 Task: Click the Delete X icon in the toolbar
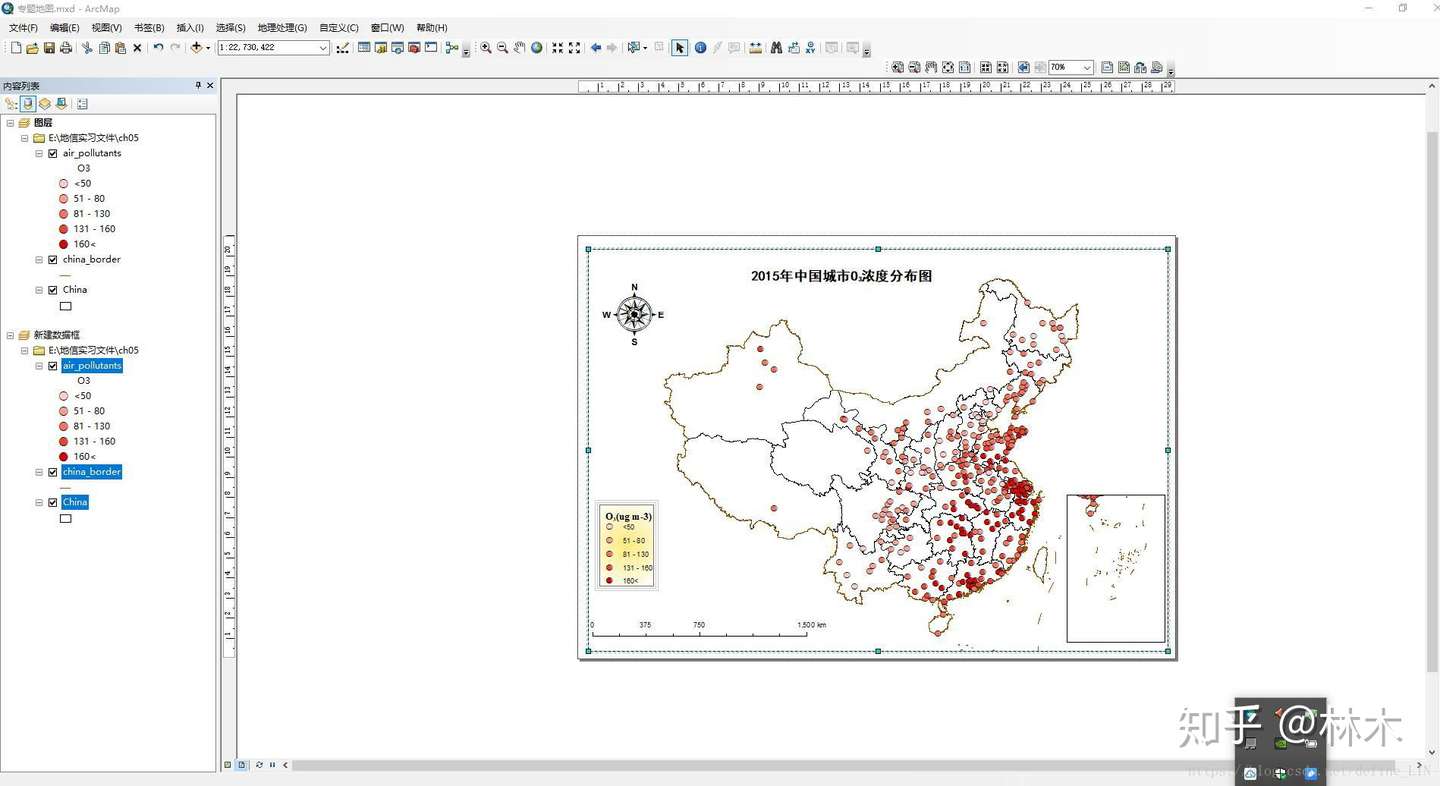[138, 48]
